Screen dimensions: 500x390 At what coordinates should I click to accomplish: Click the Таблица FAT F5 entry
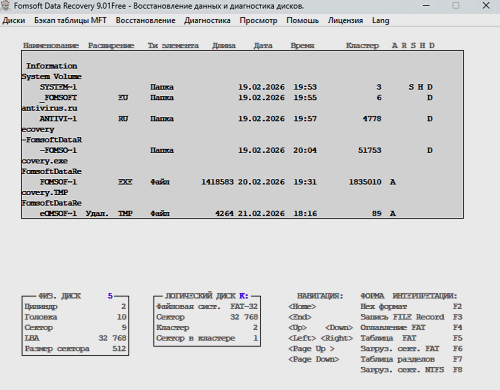click(x=411, y=338)
